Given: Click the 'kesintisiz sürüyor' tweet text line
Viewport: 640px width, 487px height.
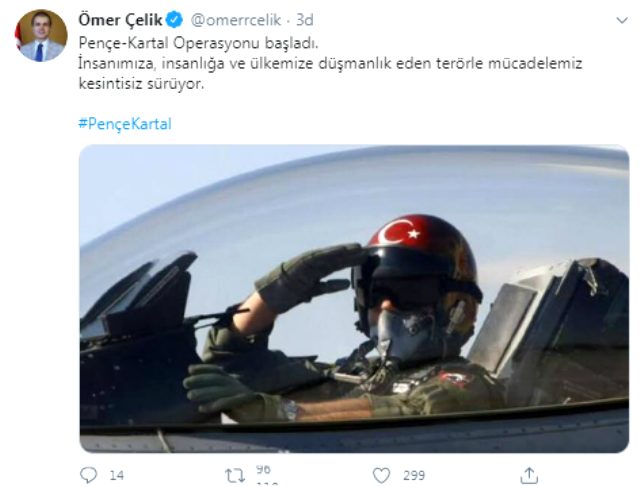Looking at the screenshot, I should tap(141, 84).
